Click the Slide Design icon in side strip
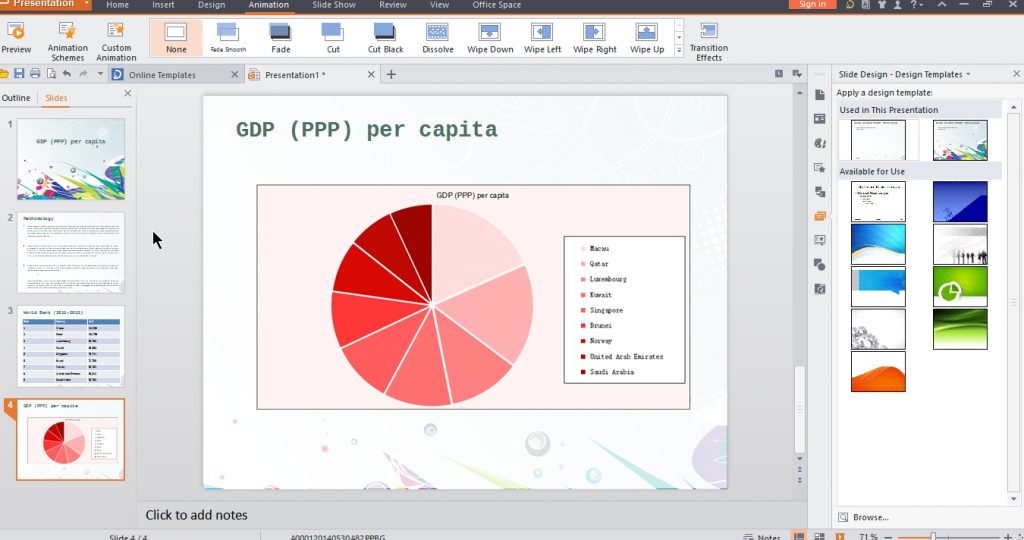Image resolution: width=1024 pixels, height=540 pixels. click(x=820, y=216)
